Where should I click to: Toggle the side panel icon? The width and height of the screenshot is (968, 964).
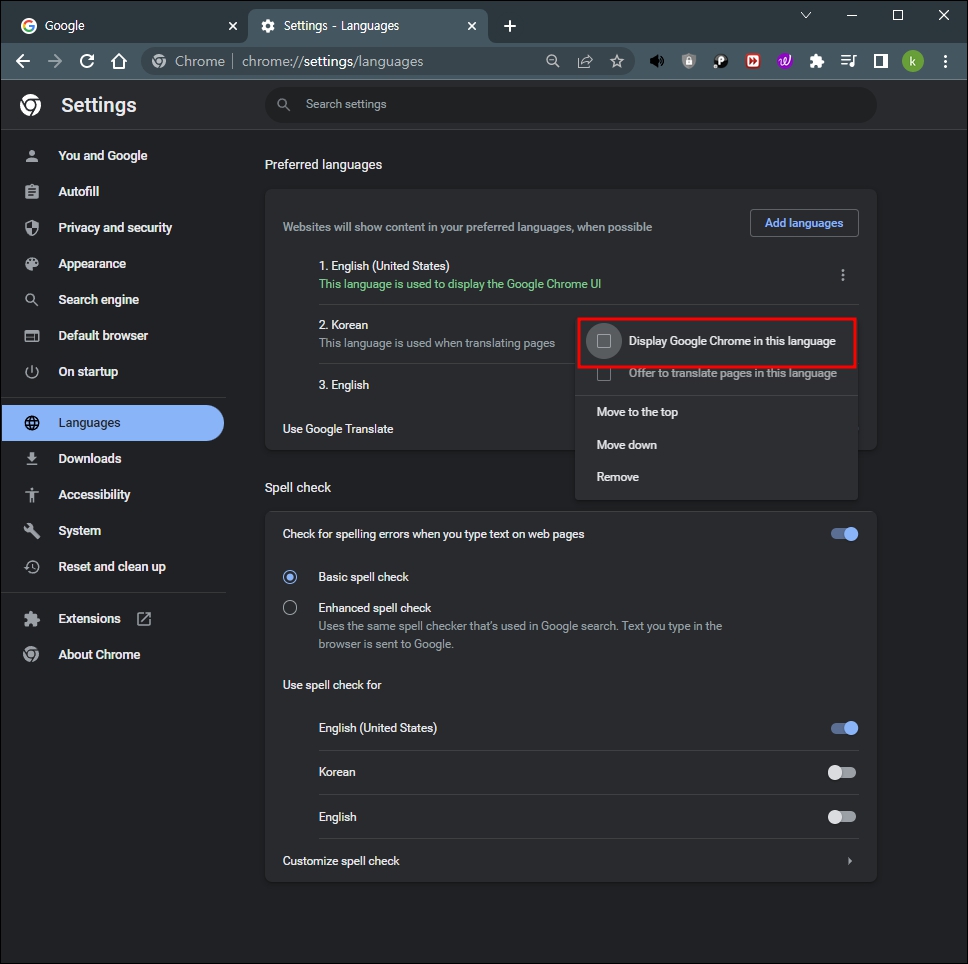(x=881, y=61)
